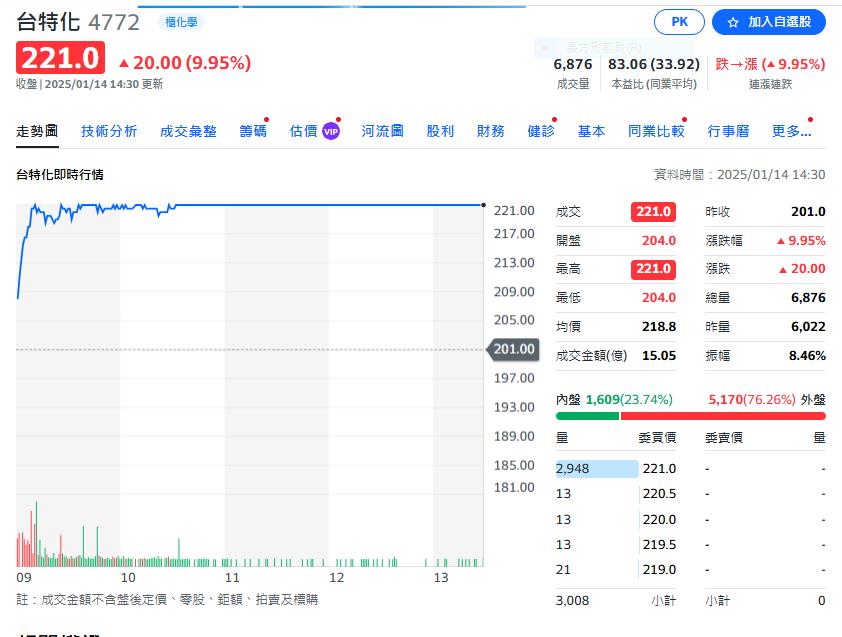This screenshot has width=842, height=637.
Task: Click the 總量 6,876 value
Action: [x=808, y=298]
